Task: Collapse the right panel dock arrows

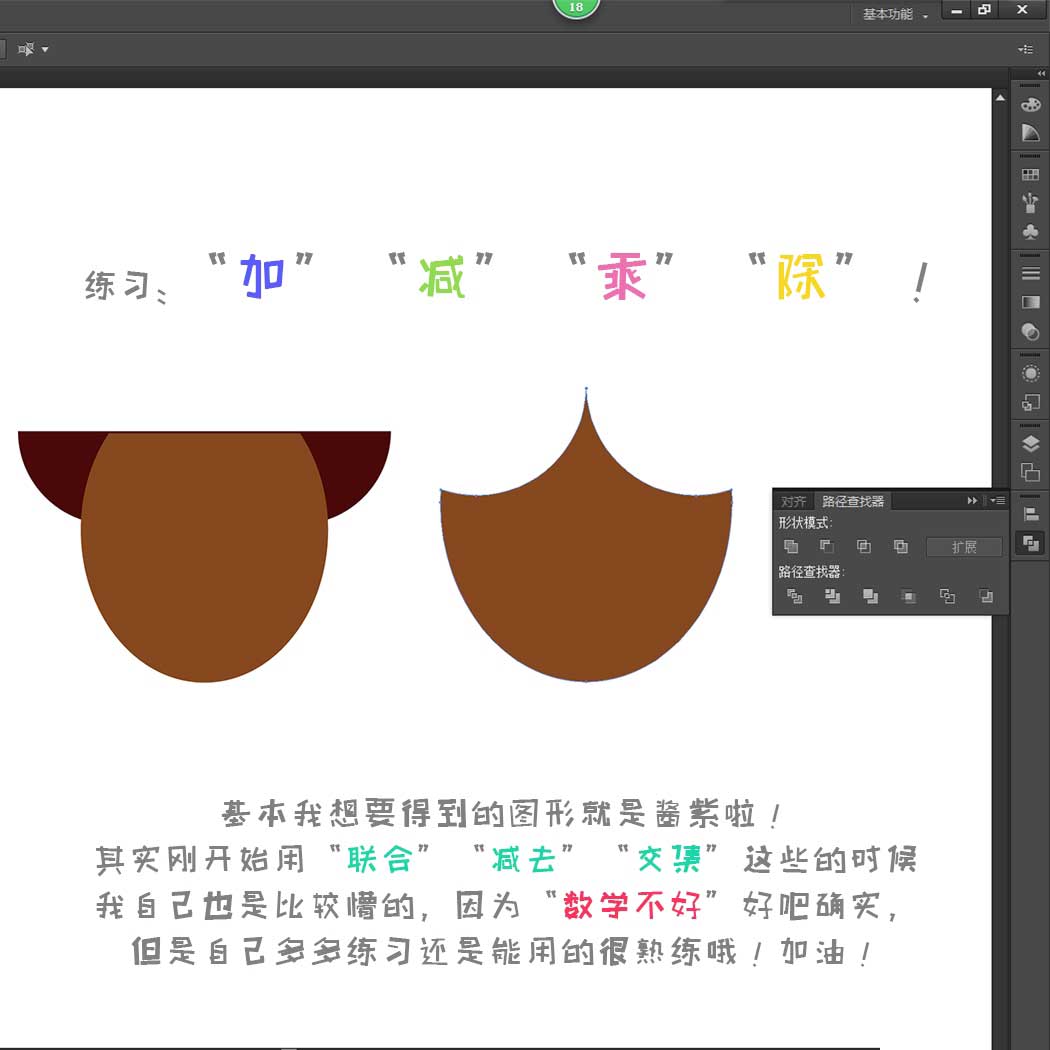Action: pyautogui.click(x=1041, y=73)
